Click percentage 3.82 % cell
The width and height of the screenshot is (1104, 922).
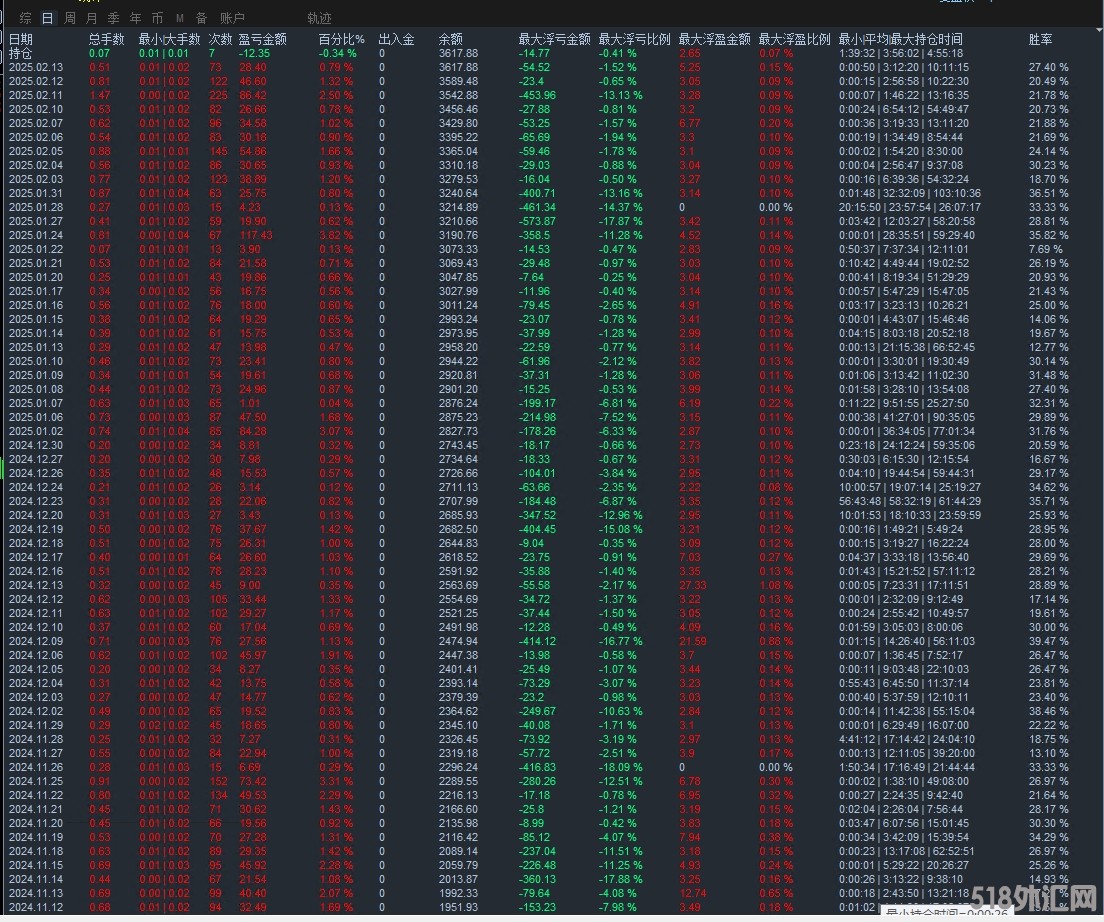(336, 236)
